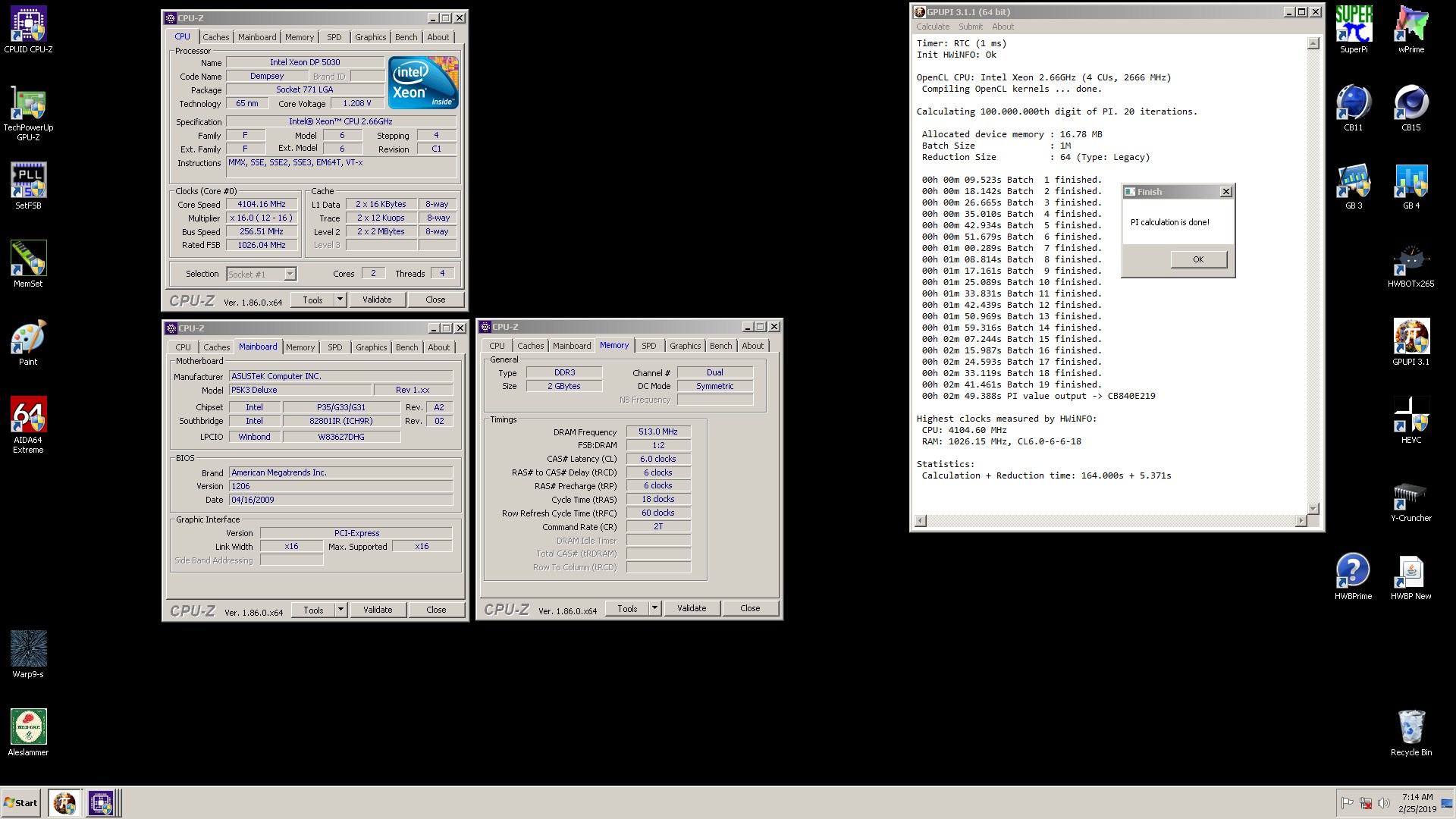The width and height of the screenshot is (1456, 819).
Task: Close the Finish dialog with X
Action: pyautogui.click(x=1226, y=192)
